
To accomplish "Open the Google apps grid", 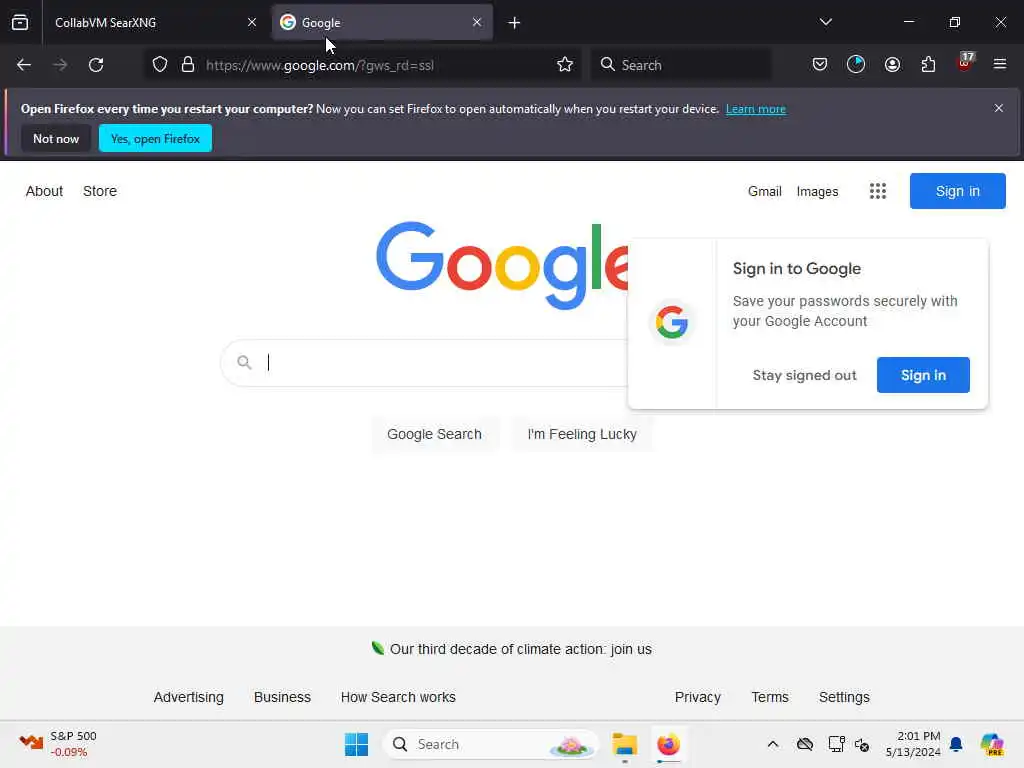I will coord(878,191).
